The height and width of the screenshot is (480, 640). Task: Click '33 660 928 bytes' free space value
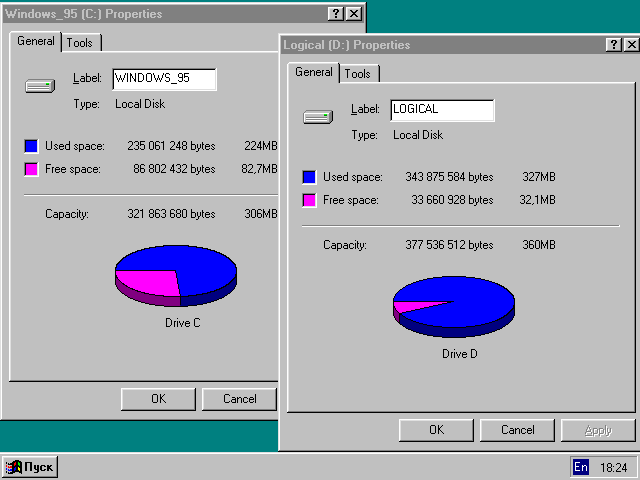pos(452,200)
